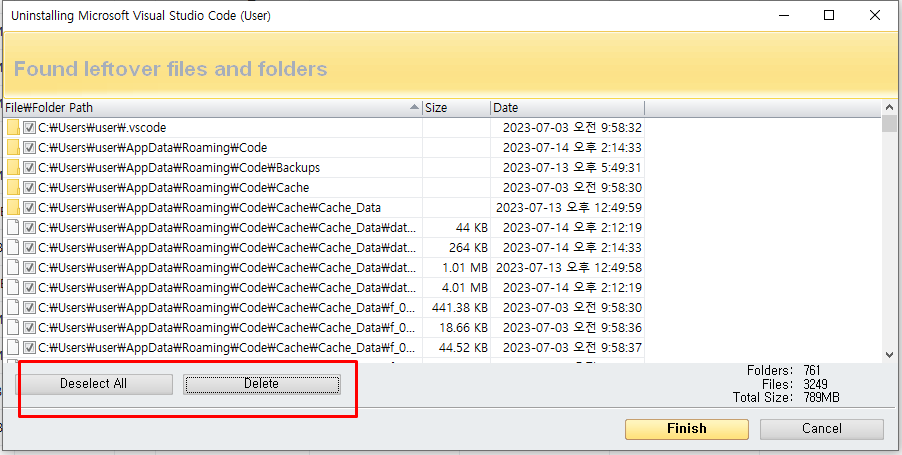
Task: Uncheck checkbox of the 44 KB file
Action: [x=29, y=228]
